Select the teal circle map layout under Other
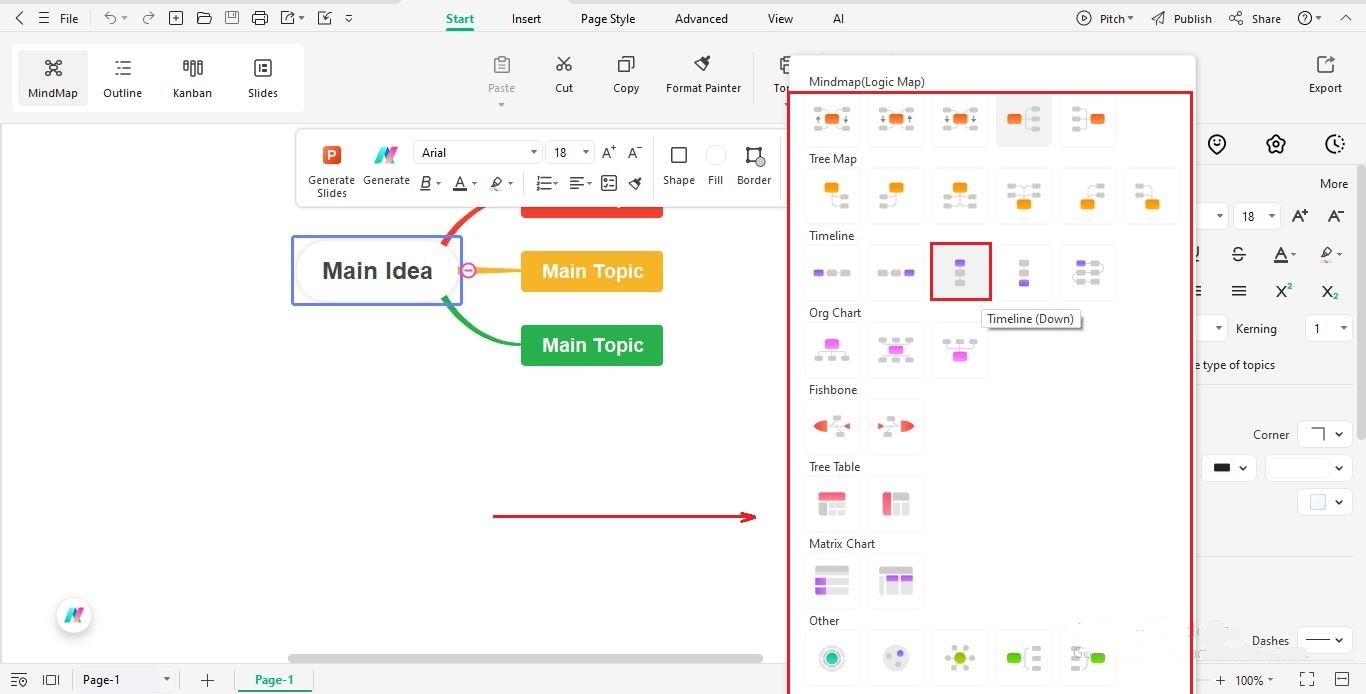The image size is (1366, 694). pos(832,657)
